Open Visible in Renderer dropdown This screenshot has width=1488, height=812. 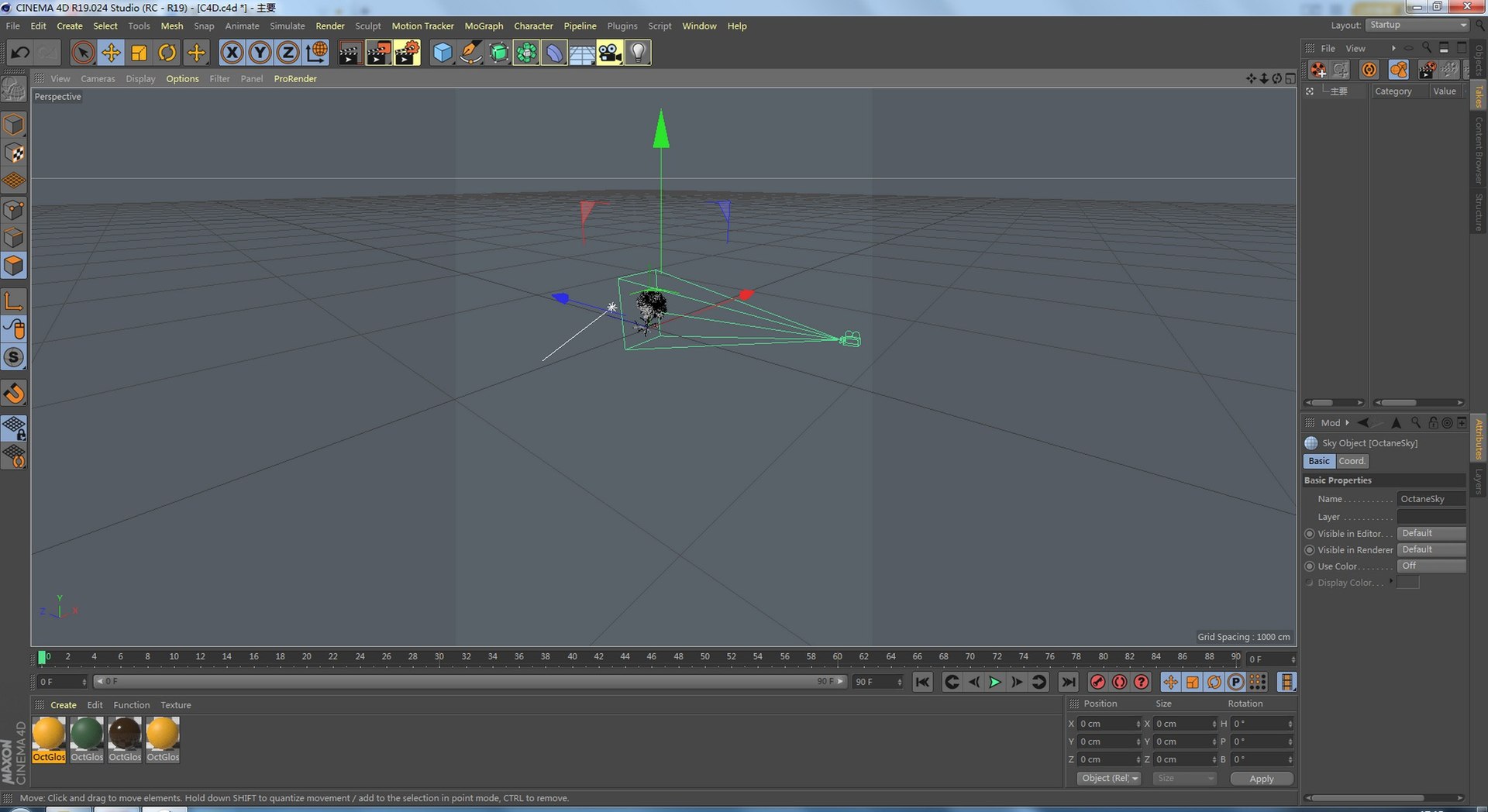1431,549
